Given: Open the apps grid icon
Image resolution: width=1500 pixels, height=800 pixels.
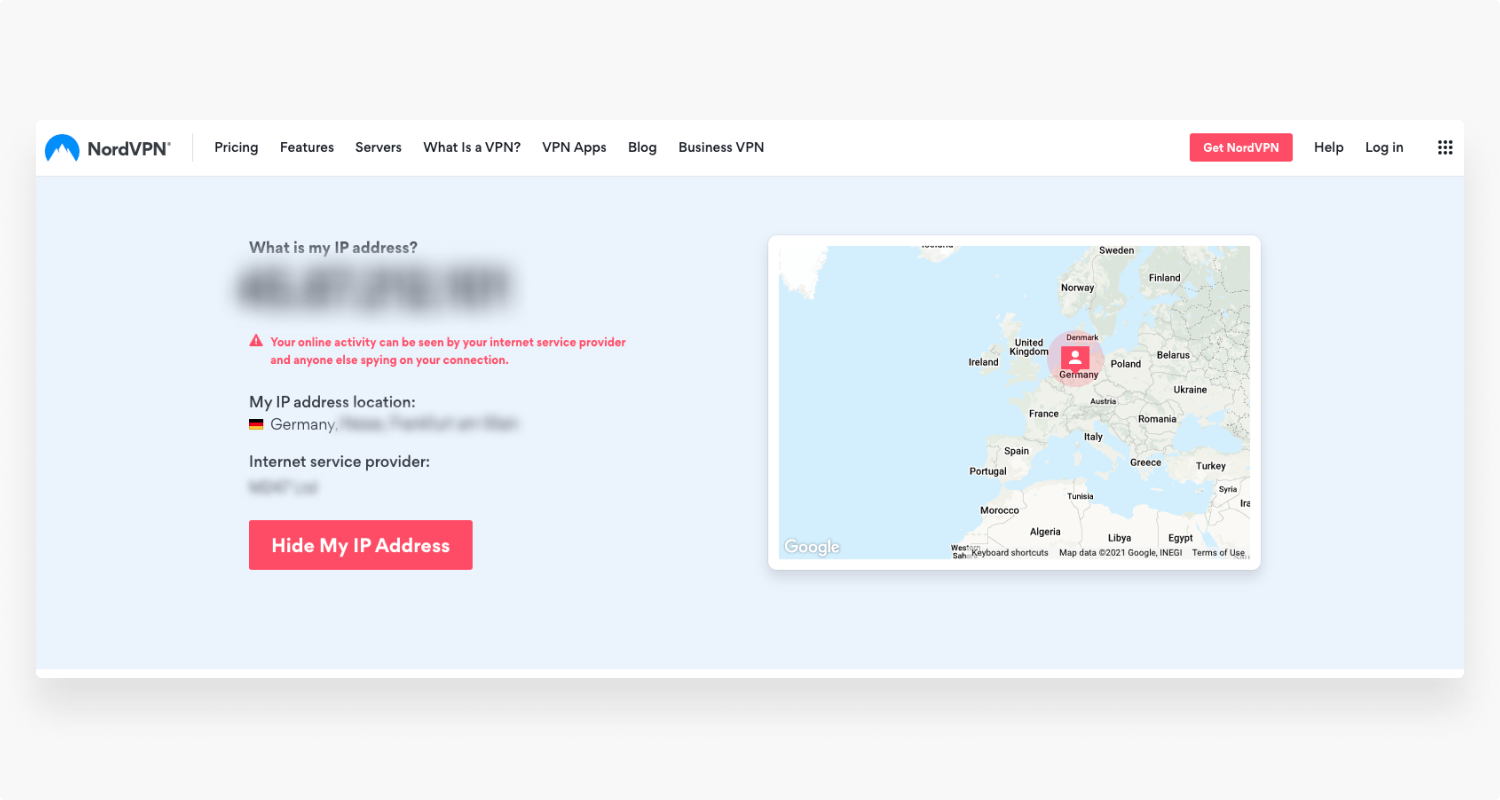Looking at the screenshot, I should [1445, 147].
